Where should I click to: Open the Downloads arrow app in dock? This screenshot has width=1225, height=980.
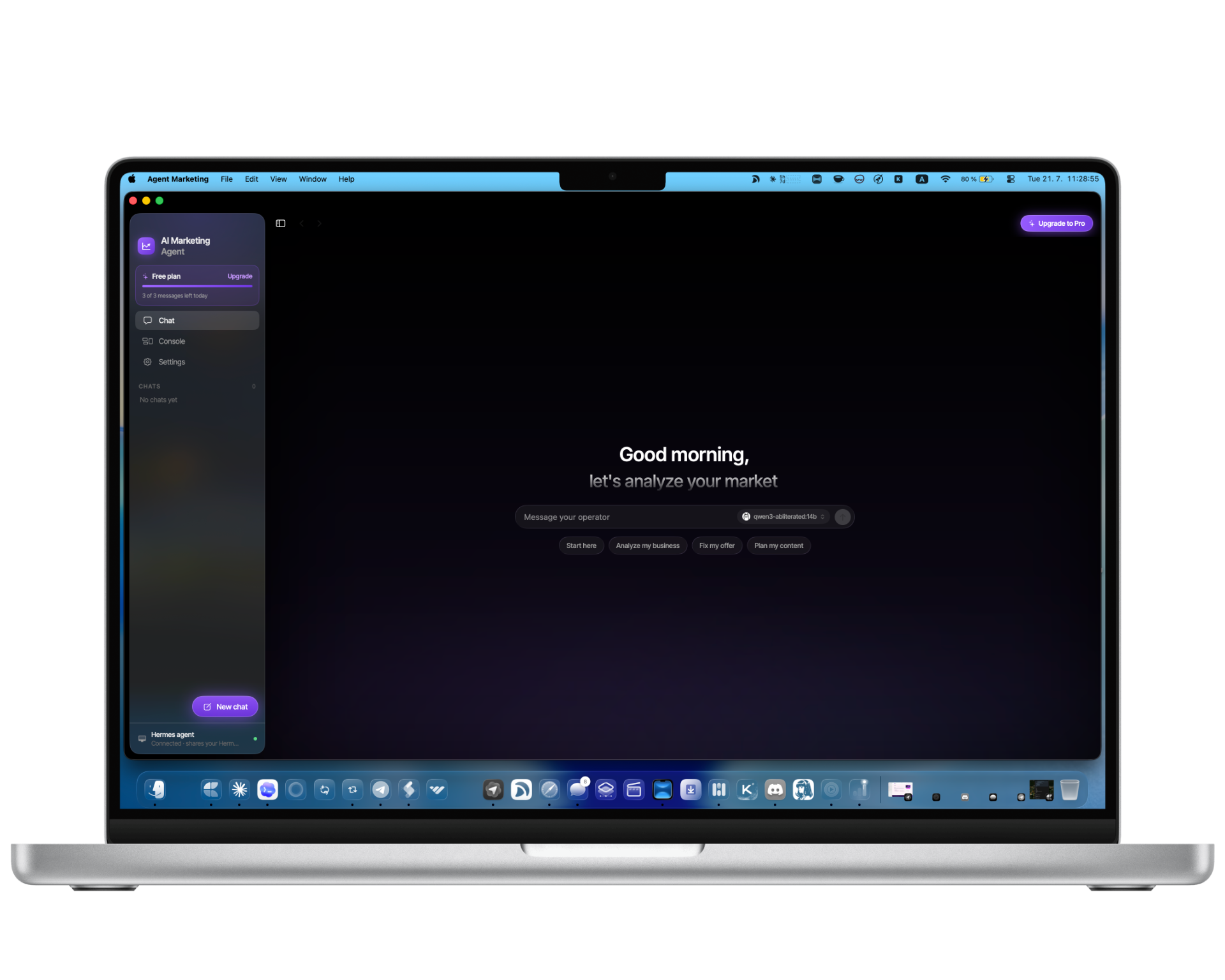point(690,790)
